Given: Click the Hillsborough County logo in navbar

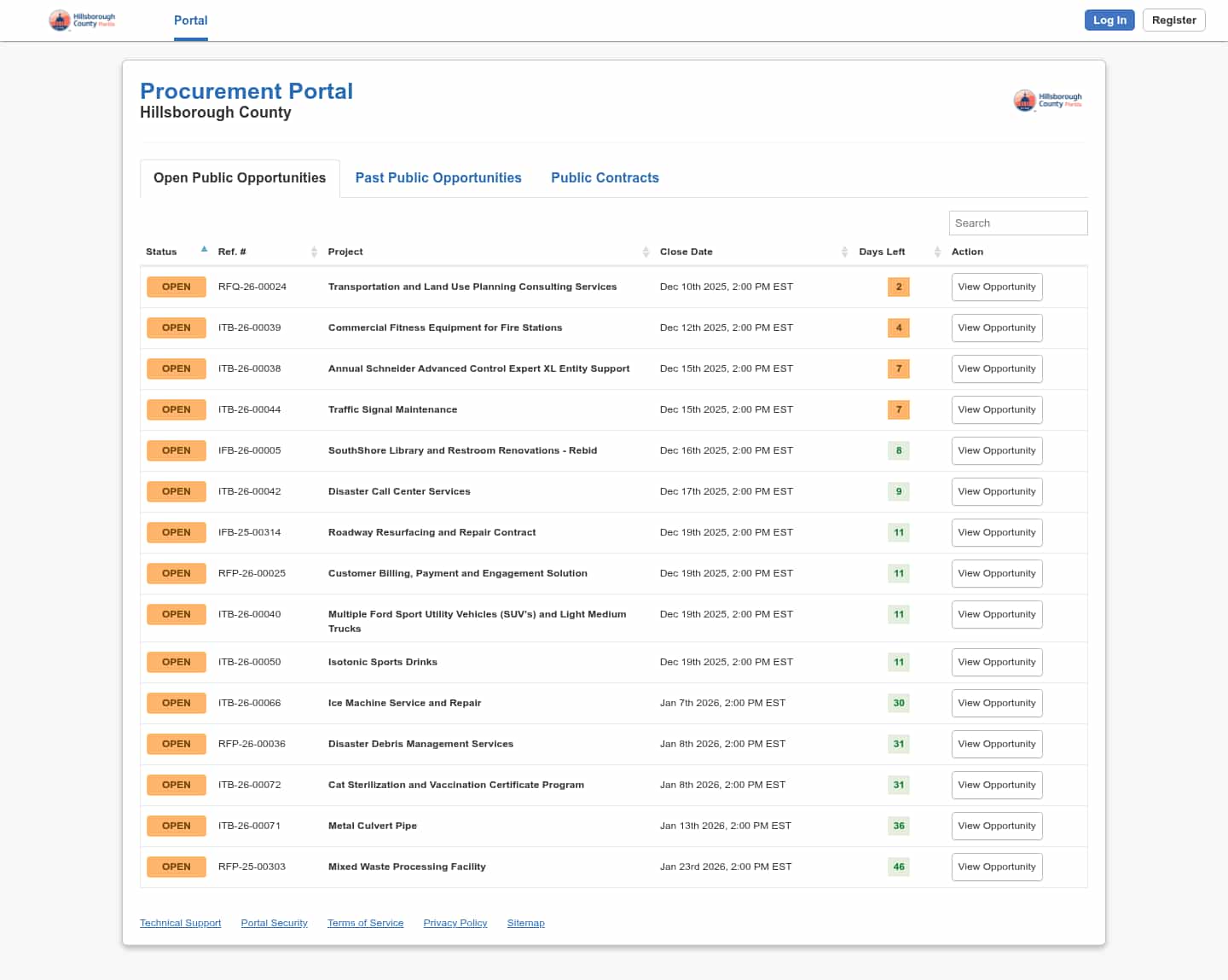Looking at the screenshot, I should (82, 20).
